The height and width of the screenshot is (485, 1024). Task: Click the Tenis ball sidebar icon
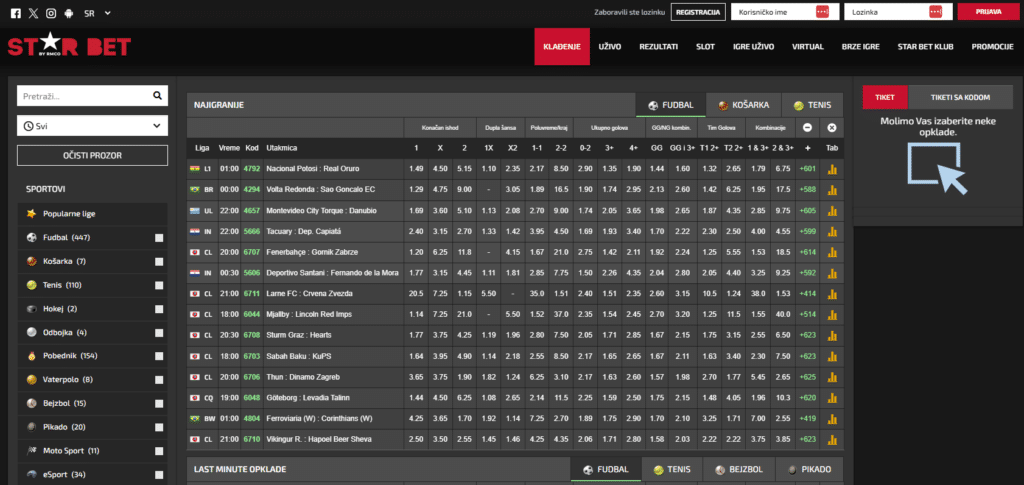(x=31, y=285)
